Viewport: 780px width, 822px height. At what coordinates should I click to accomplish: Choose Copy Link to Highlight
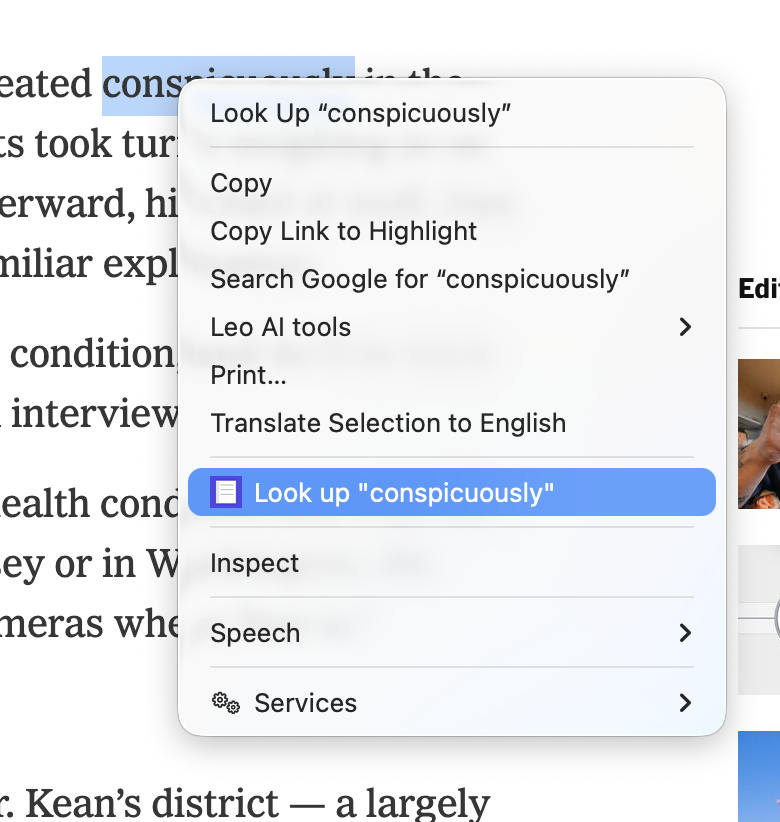(452, 231)
